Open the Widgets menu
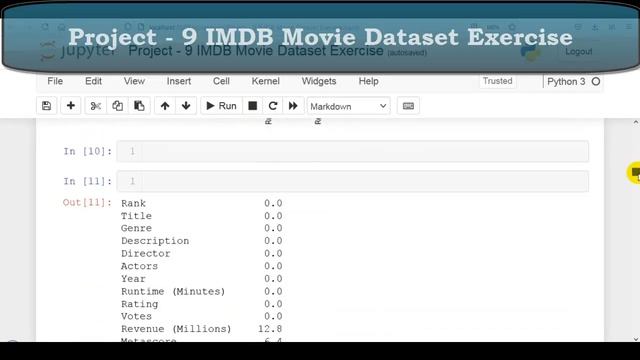The image size is (640, 360). point(319,81)
